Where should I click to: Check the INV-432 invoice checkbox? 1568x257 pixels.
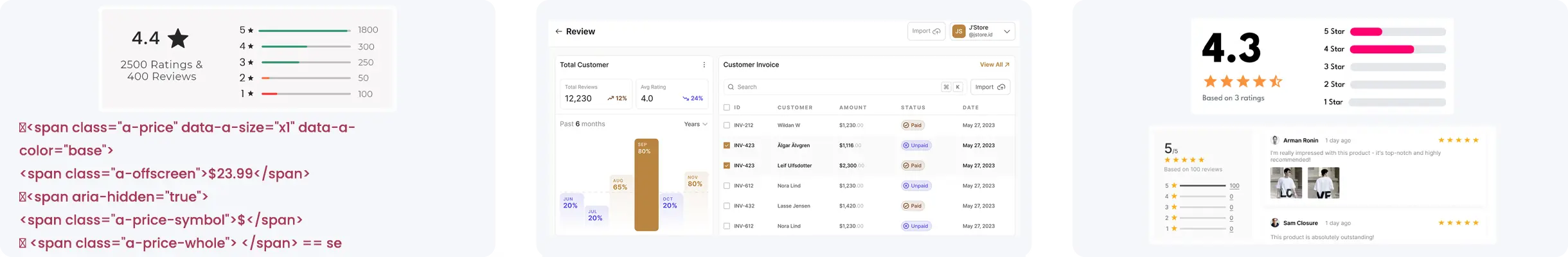[x=727, y=206]
